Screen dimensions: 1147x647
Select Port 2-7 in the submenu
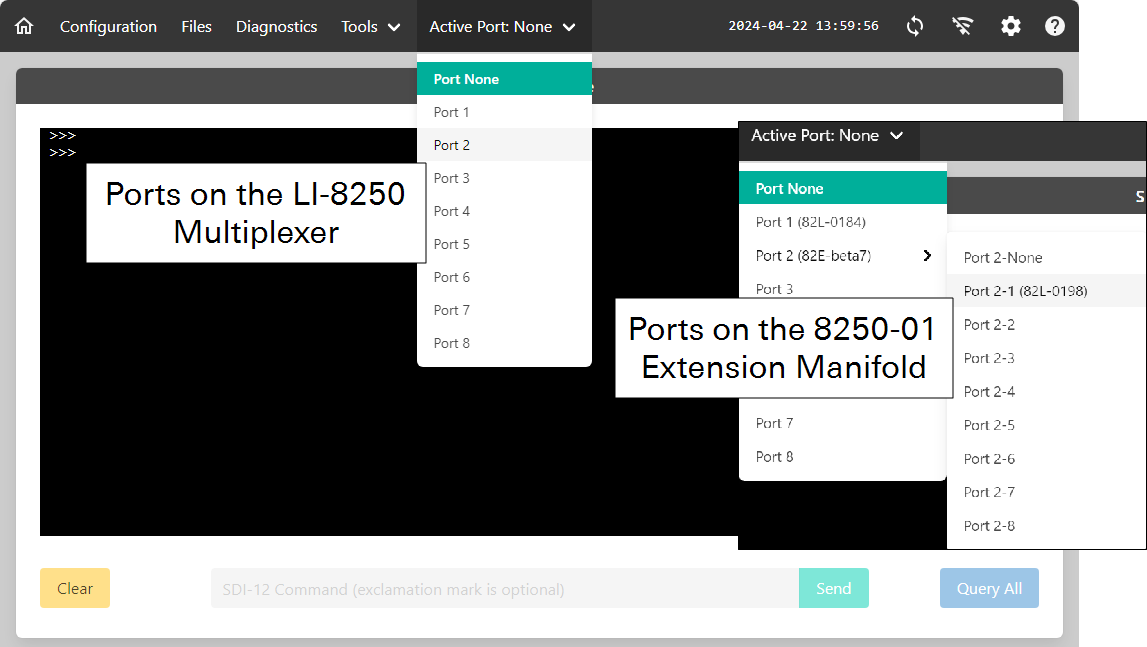click(x=1046, y=492)
